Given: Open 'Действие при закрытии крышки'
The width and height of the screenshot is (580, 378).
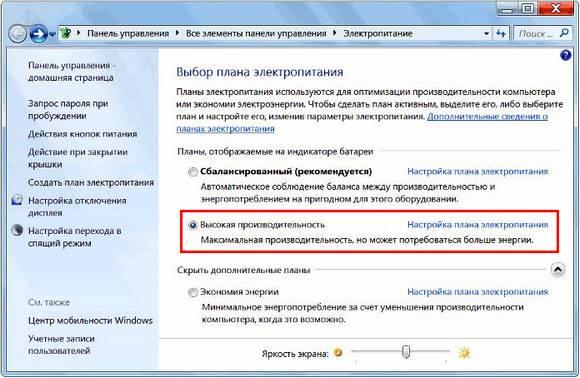Looking at the screenshot, I should pyautogui.click(x=78, y=158).
